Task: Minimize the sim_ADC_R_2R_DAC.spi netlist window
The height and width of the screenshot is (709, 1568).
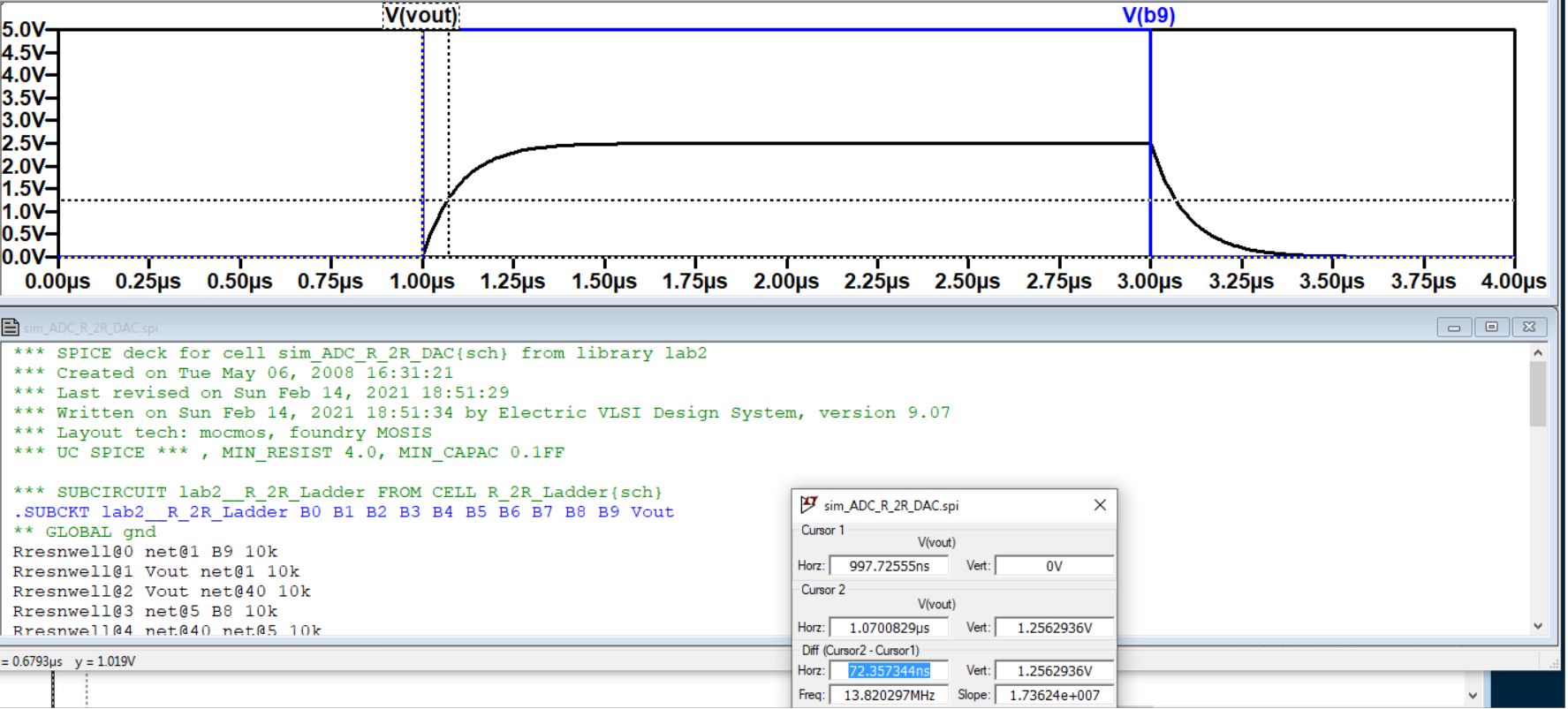Action: (1454, 328)
